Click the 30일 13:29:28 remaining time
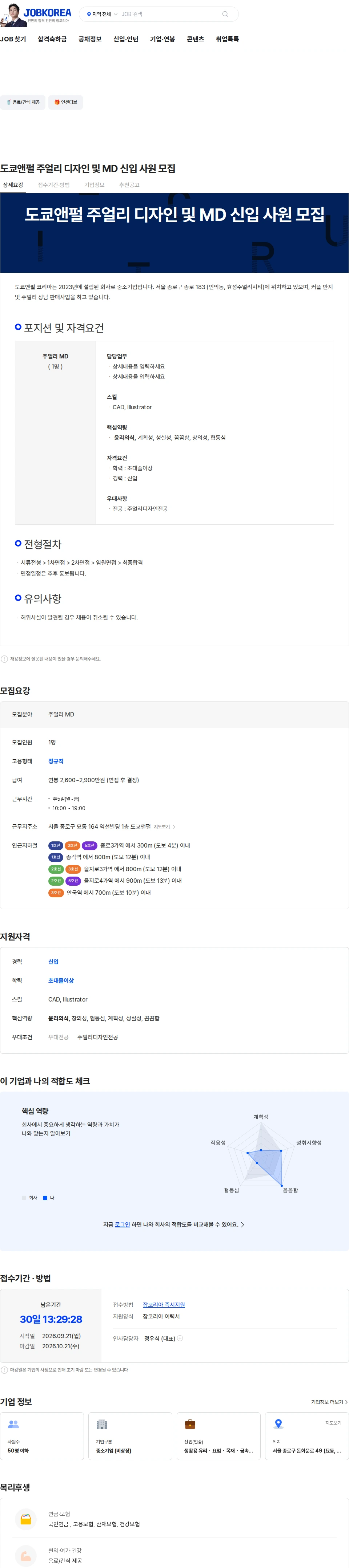Image resolution: width=349 pixels, height=1568 pixels. tap(51, 1319)
